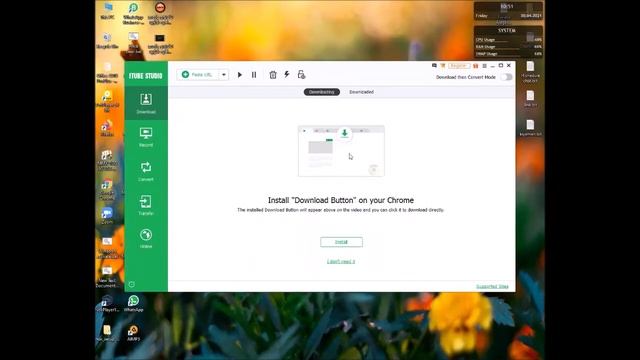Maximize the iTube Studio window
640x360 pixels.
[501, 65]
